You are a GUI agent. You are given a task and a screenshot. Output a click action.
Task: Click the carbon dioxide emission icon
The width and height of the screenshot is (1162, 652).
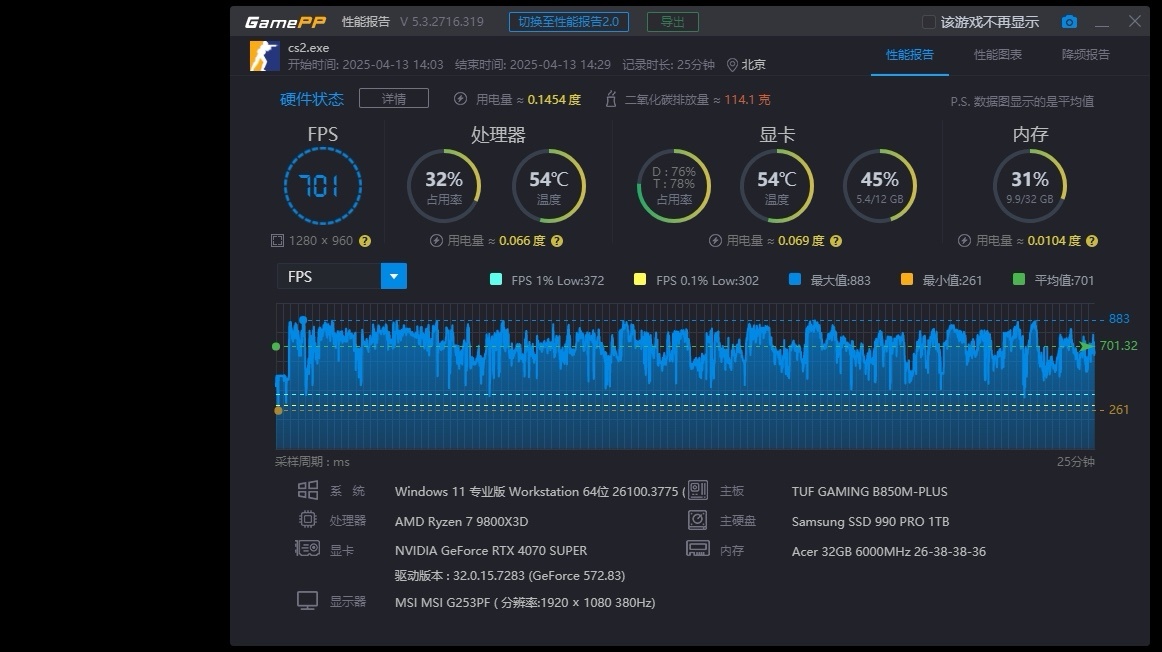click(611, 99)
